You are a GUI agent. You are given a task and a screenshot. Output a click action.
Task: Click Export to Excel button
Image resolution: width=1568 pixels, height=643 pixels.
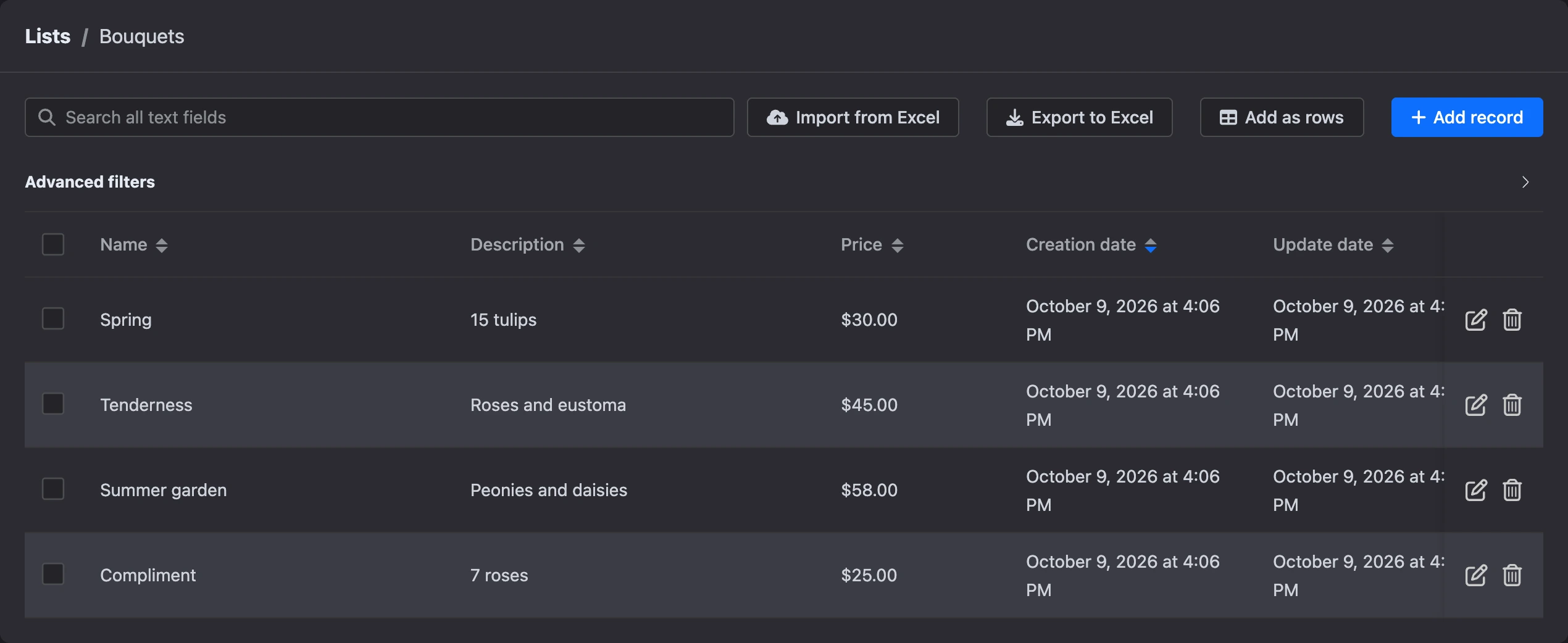pyautogui.click(x=1079, y=117)
